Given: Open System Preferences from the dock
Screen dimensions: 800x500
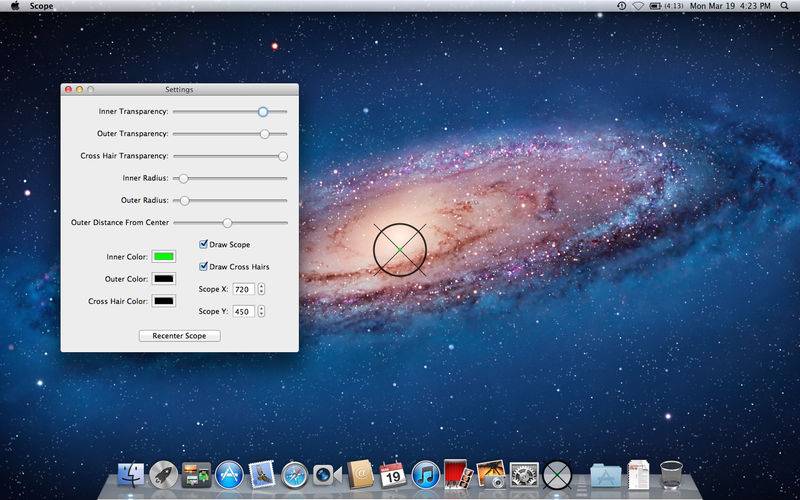Looking at the screenshot, I should [524, 476].
